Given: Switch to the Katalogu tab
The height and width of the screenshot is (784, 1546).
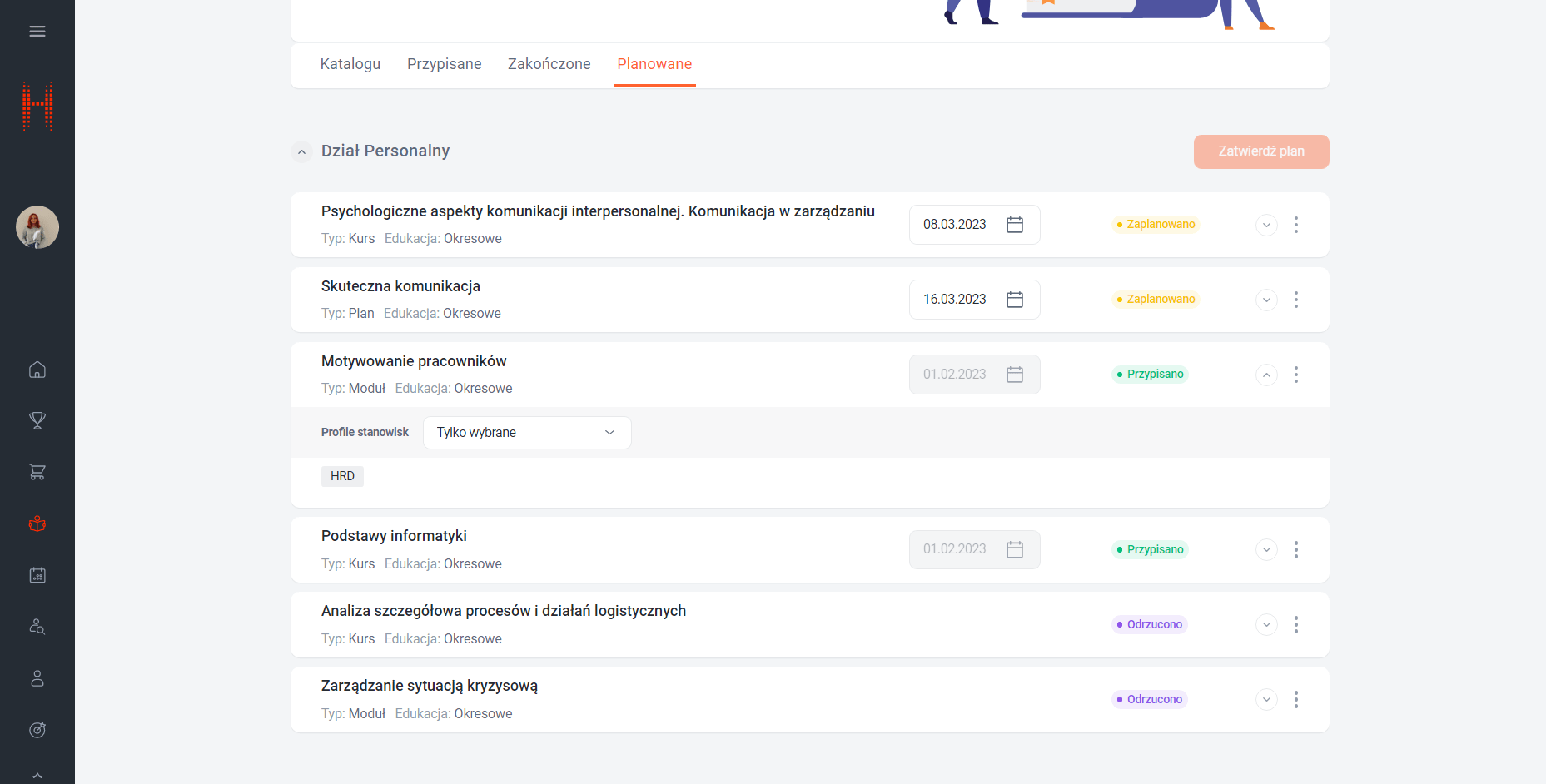Looking at the screenshot, I should pos(350,64).
